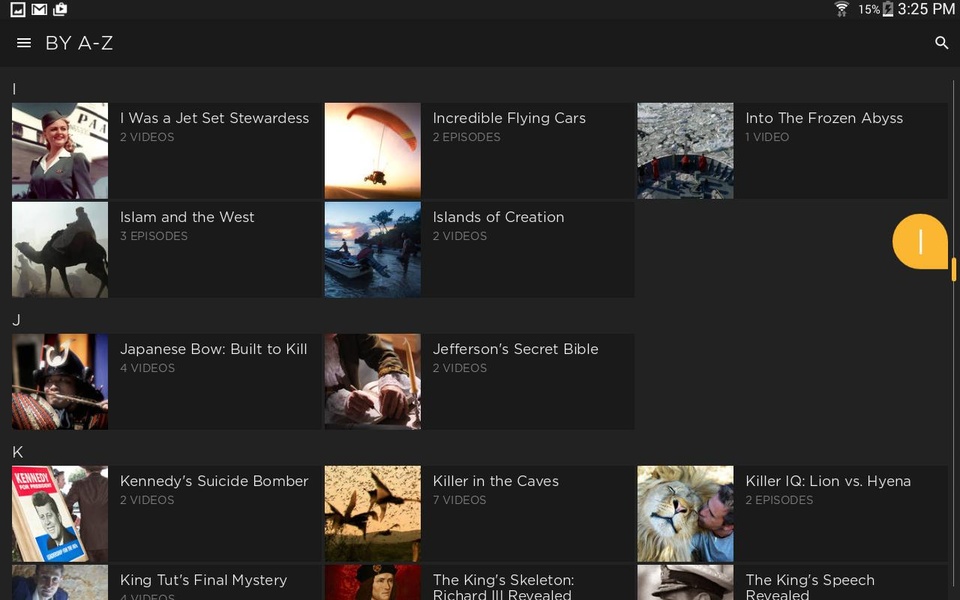Select 'Killer in the Caves' title
The height and width of the screenshot is (600, 960).
coord(496,481)
